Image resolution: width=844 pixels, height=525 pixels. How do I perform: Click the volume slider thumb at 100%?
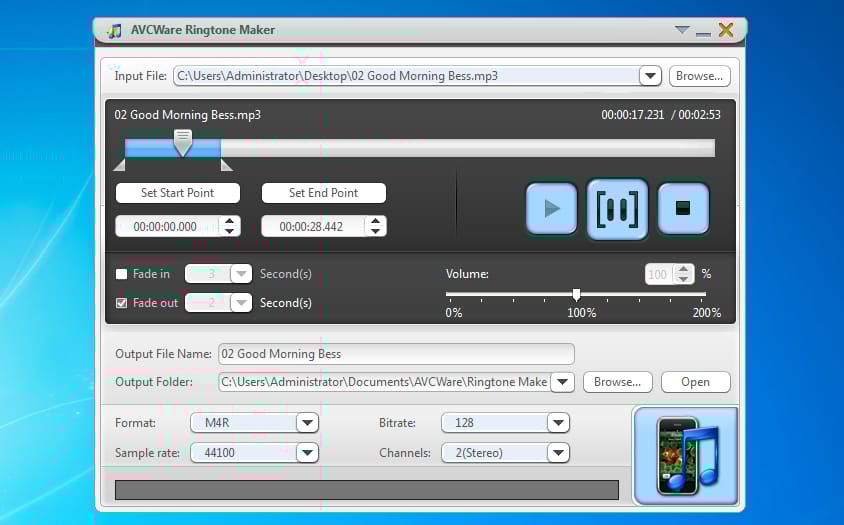(x=576, y=294)
